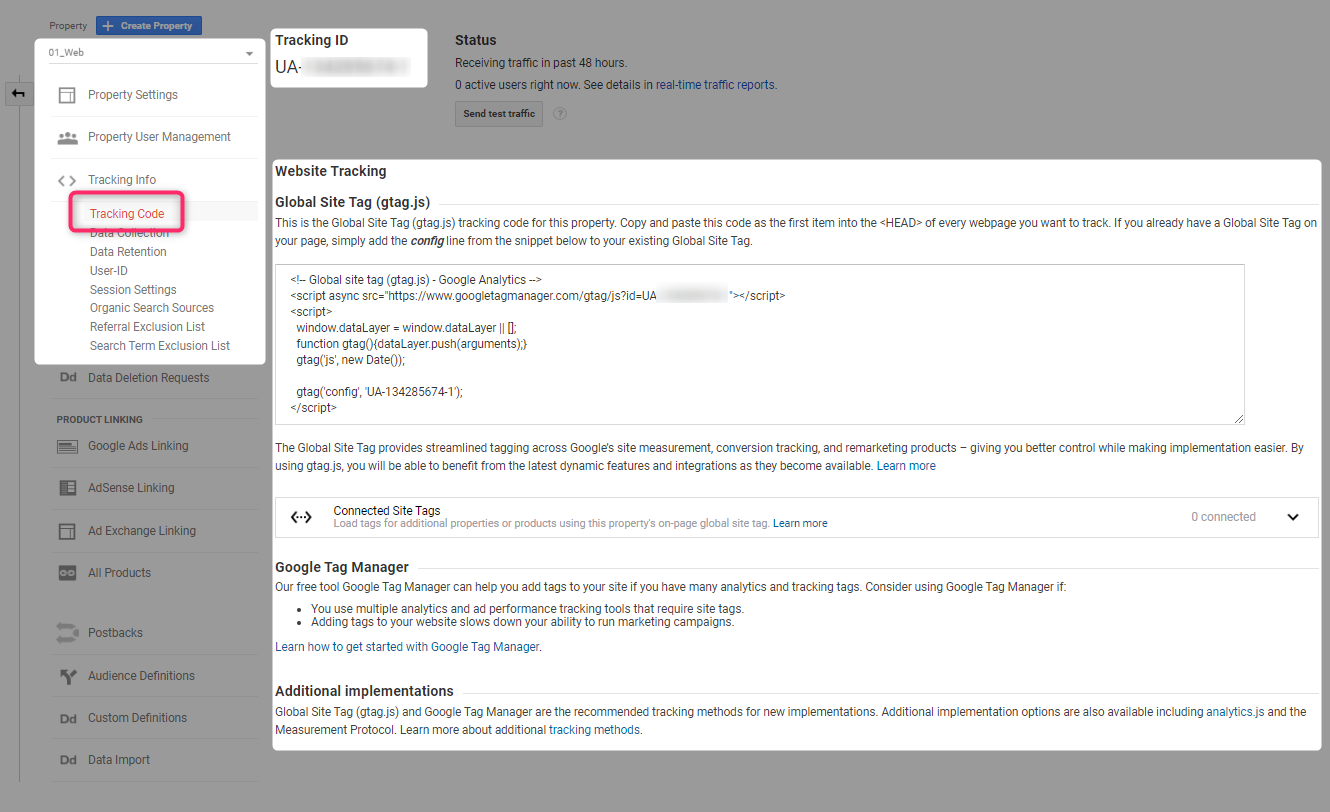This screenshot has width=1330, height=812.
Task: Click the All Products link icon
Action: coord(68,573)
